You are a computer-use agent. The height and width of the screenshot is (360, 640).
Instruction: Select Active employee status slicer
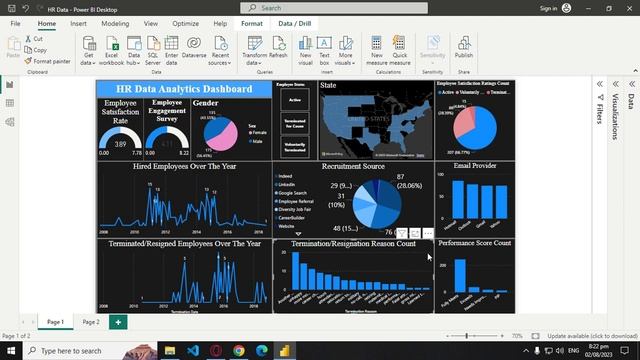pos(295,100)
